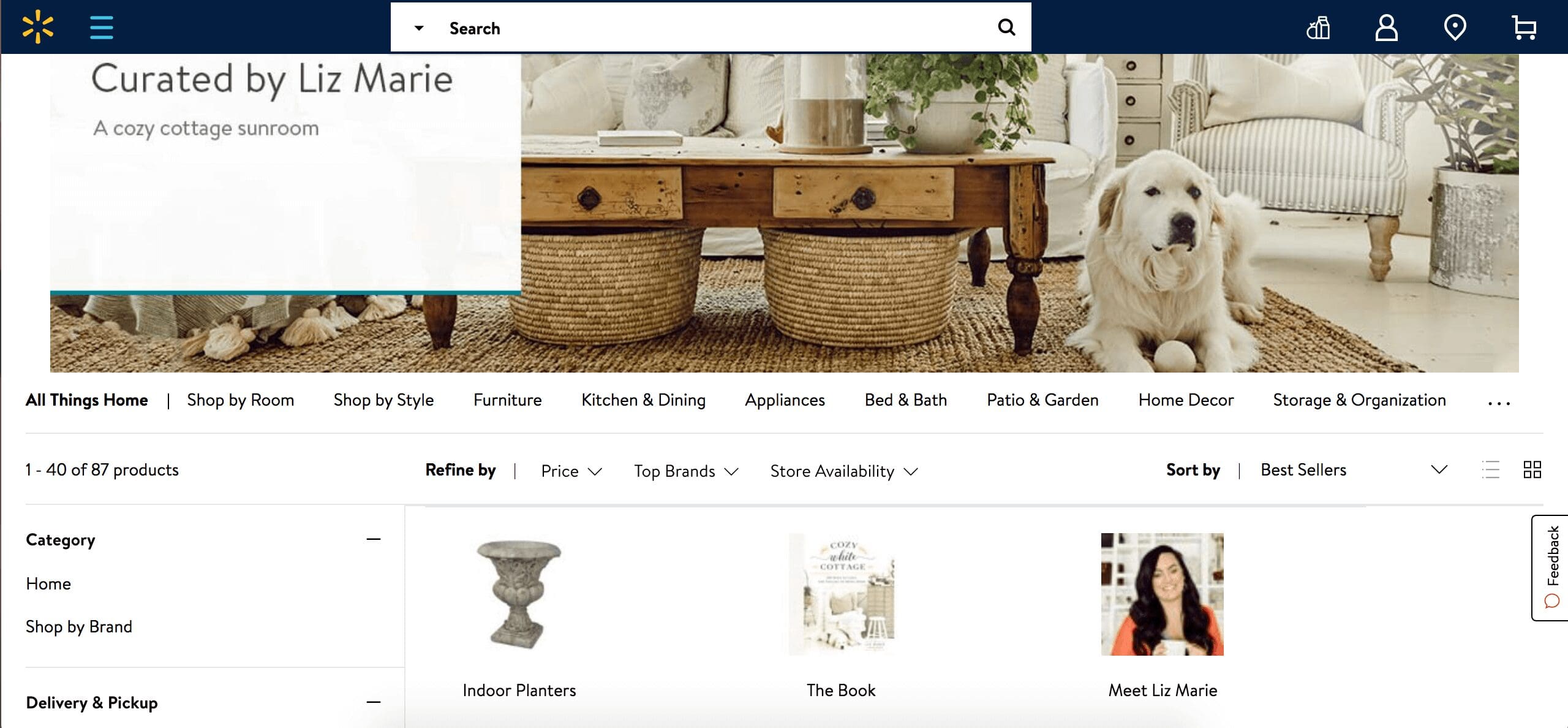Image resolution: width=1568 pixels, height=728 pixels.
Task: Open the Kitchen & Dining menu item
Action: pos(643,400)
